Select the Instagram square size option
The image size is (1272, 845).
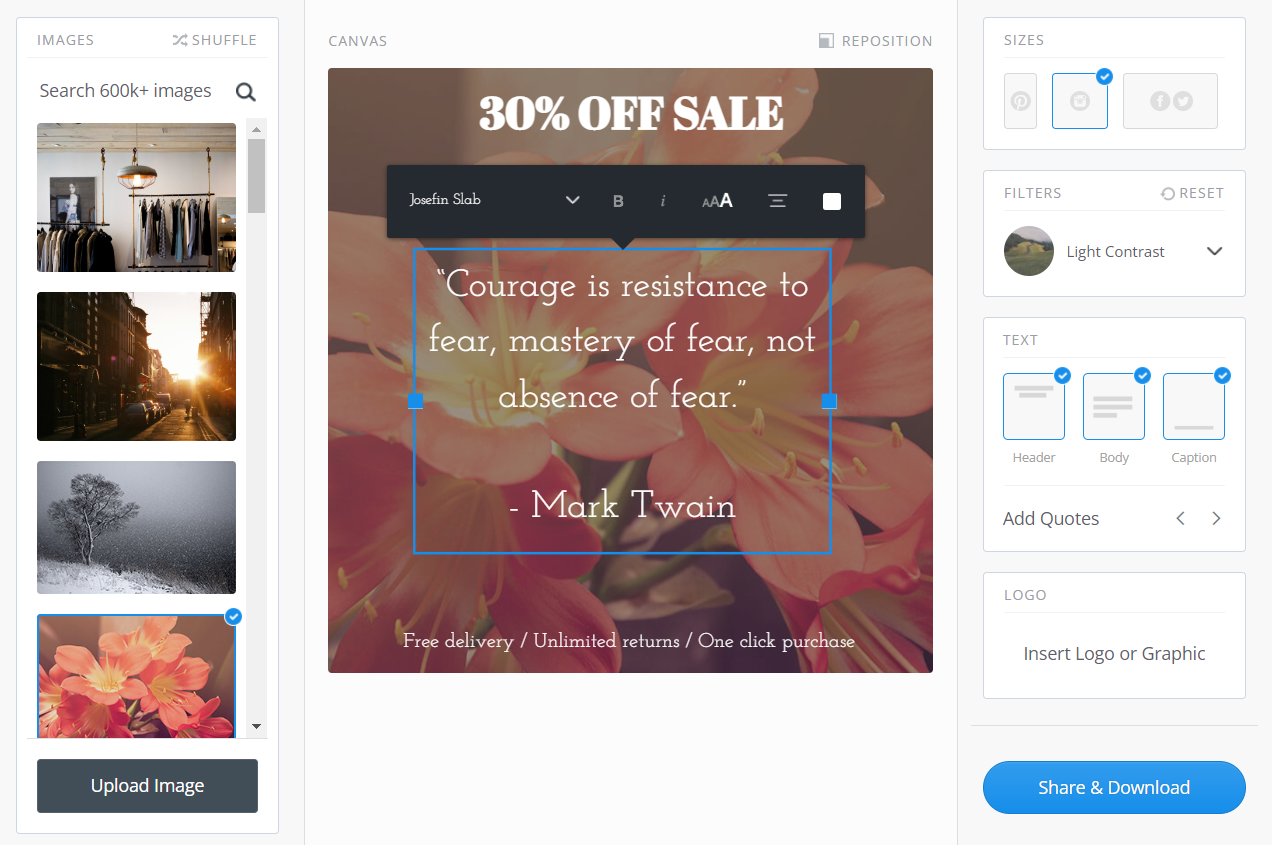click(1080, 101)
